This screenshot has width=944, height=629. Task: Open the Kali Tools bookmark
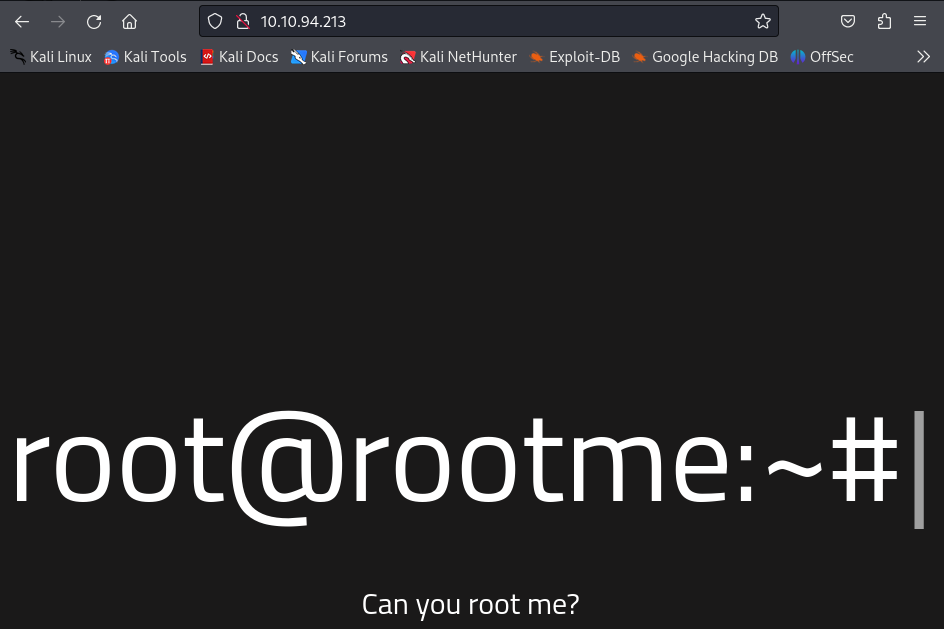[x=145, y=57]
